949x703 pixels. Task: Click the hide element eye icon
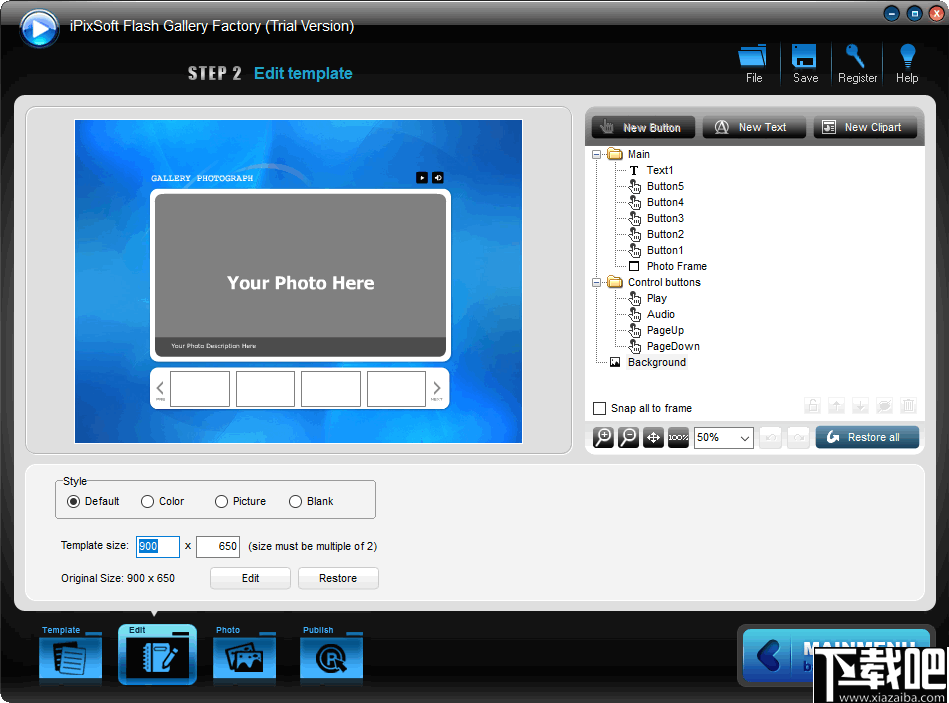click(884, 405)
